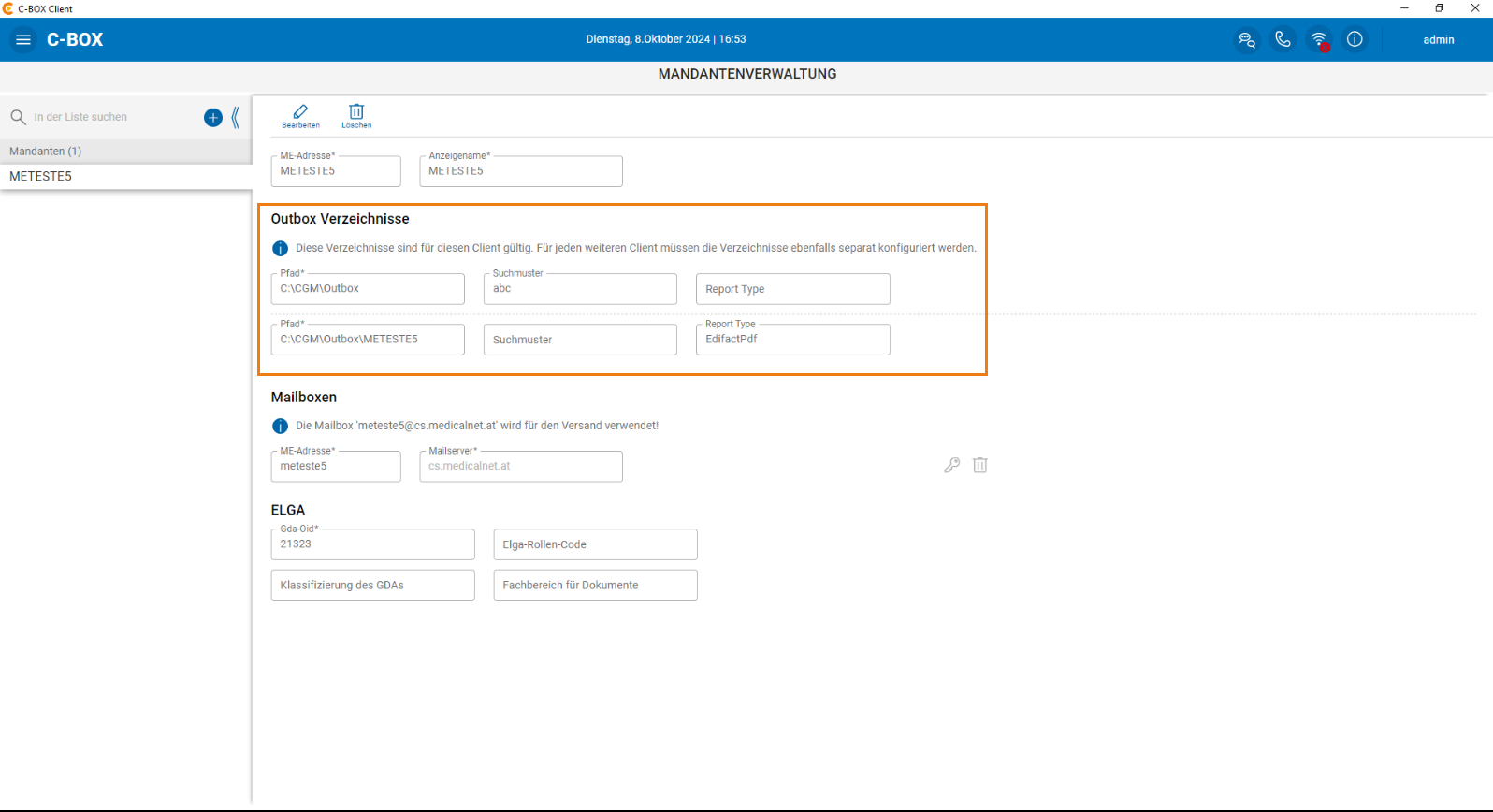Click the Outbox info icon
This screenshot has width=1493, height=812.
tap(280, 249)
